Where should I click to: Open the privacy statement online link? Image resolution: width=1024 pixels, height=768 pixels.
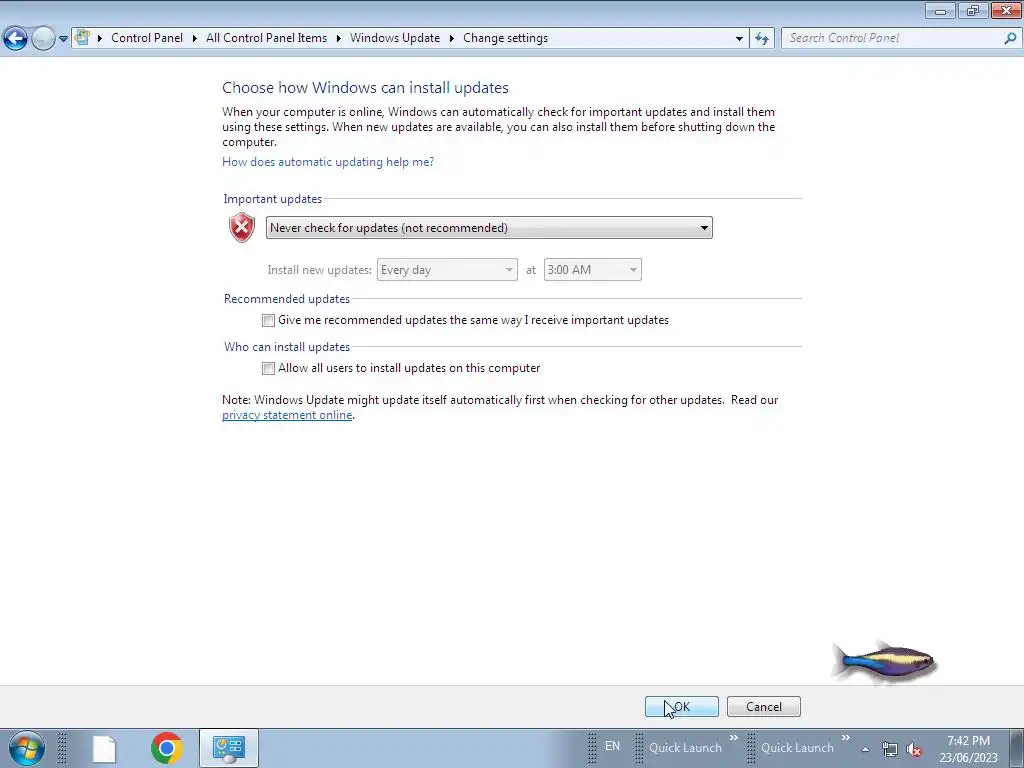[x=287, y=415]
